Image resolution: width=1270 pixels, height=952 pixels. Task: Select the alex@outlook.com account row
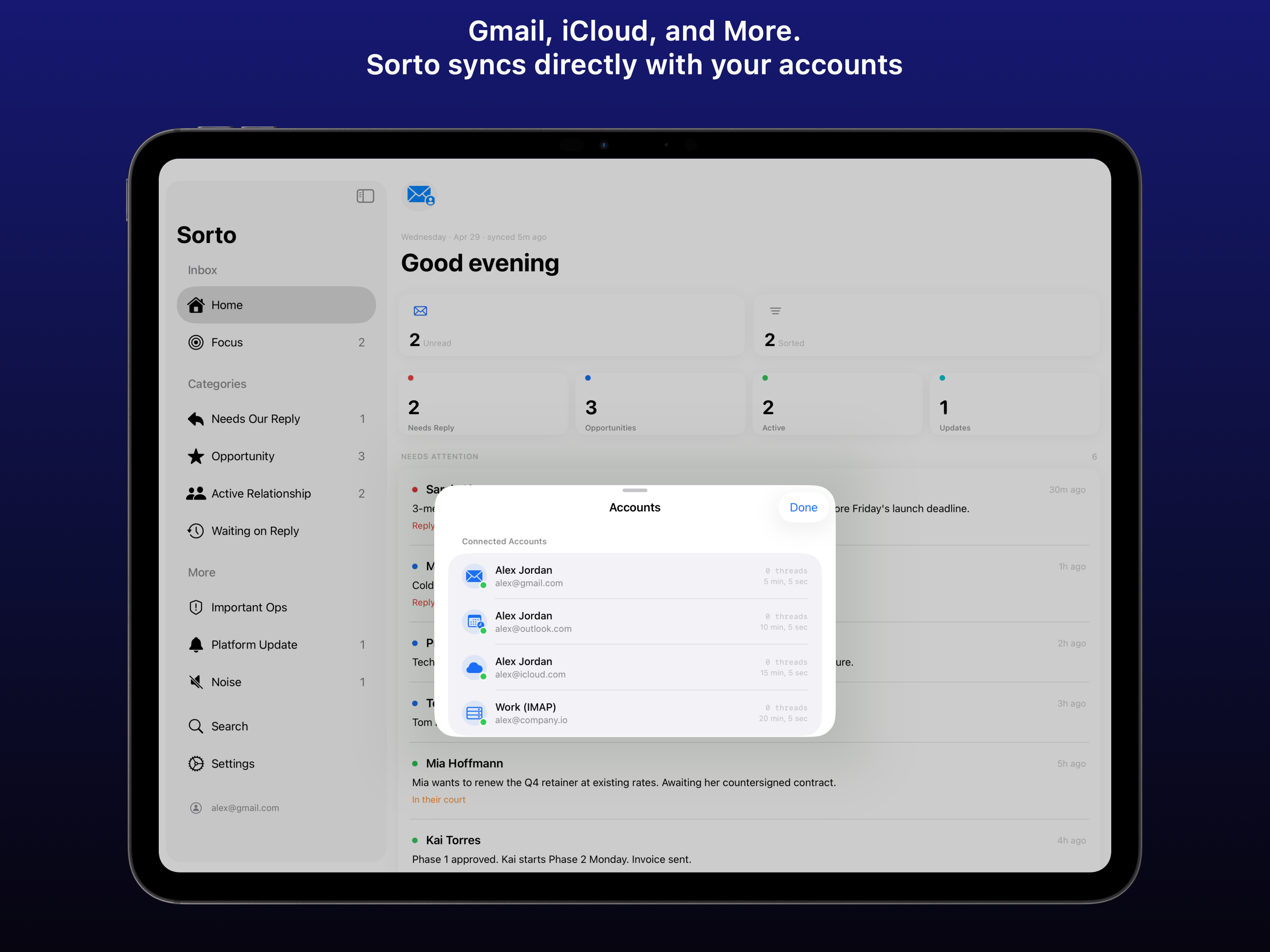635,621
